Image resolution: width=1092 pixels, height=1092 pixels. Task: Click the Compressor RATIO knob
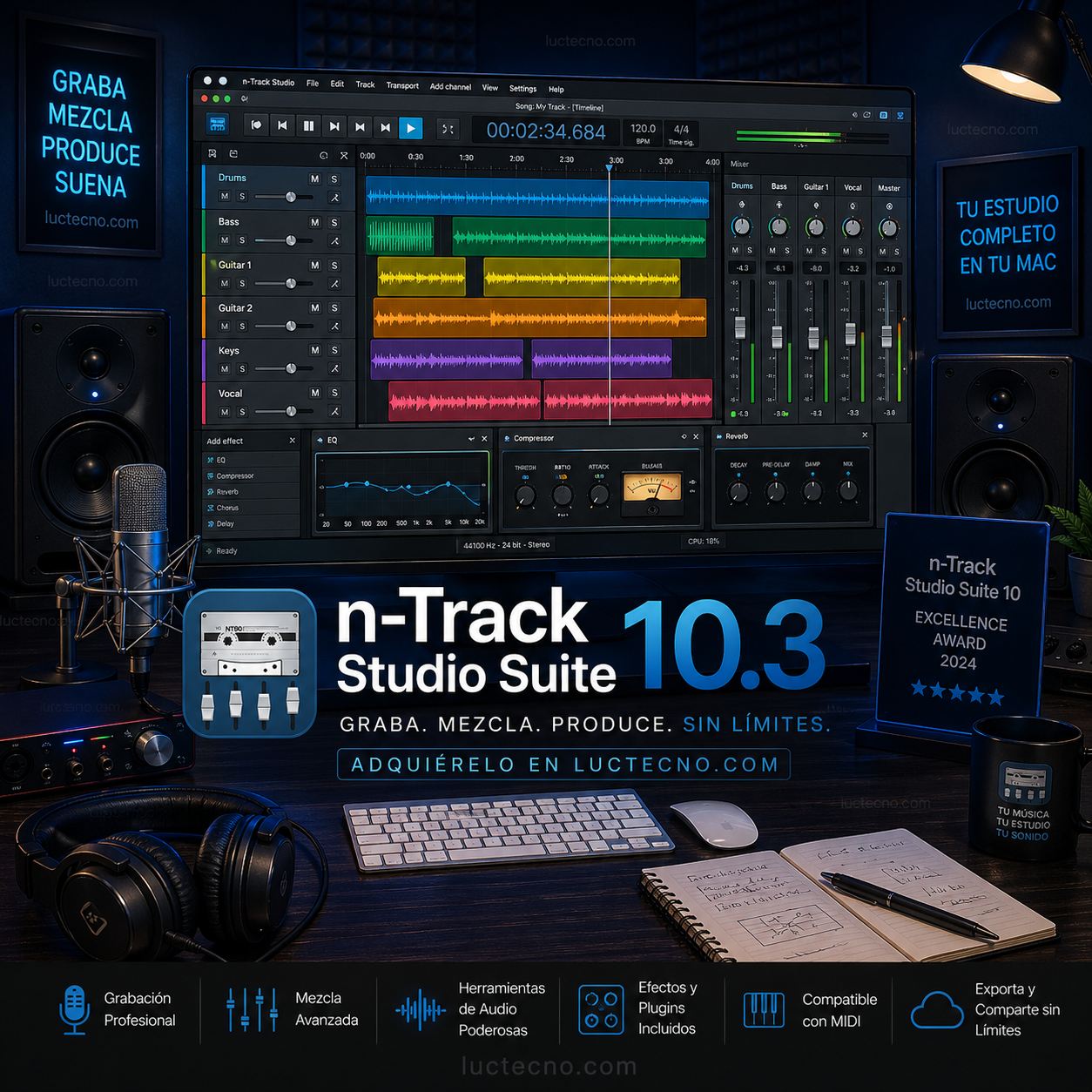pyautogui.click(x=562, y=496)
